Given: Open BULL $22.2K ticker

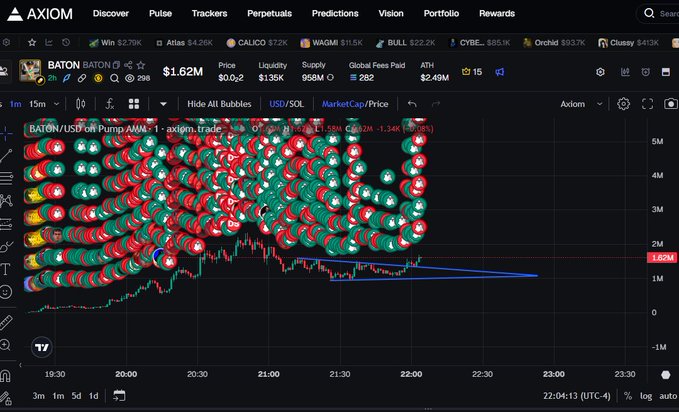Looking at the screenshot, I should [x=405, y=42].
